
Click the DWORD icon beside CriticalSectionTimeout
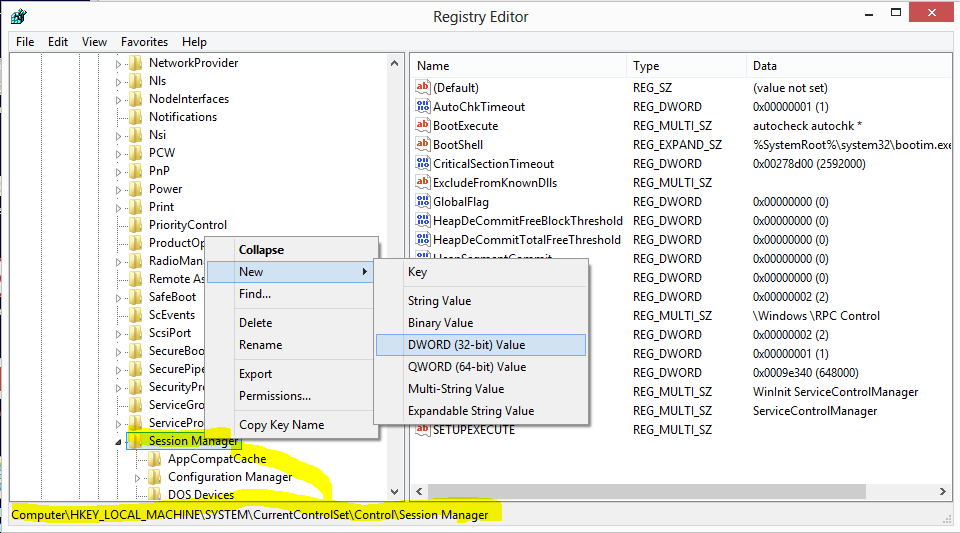[x=422, y=163]
